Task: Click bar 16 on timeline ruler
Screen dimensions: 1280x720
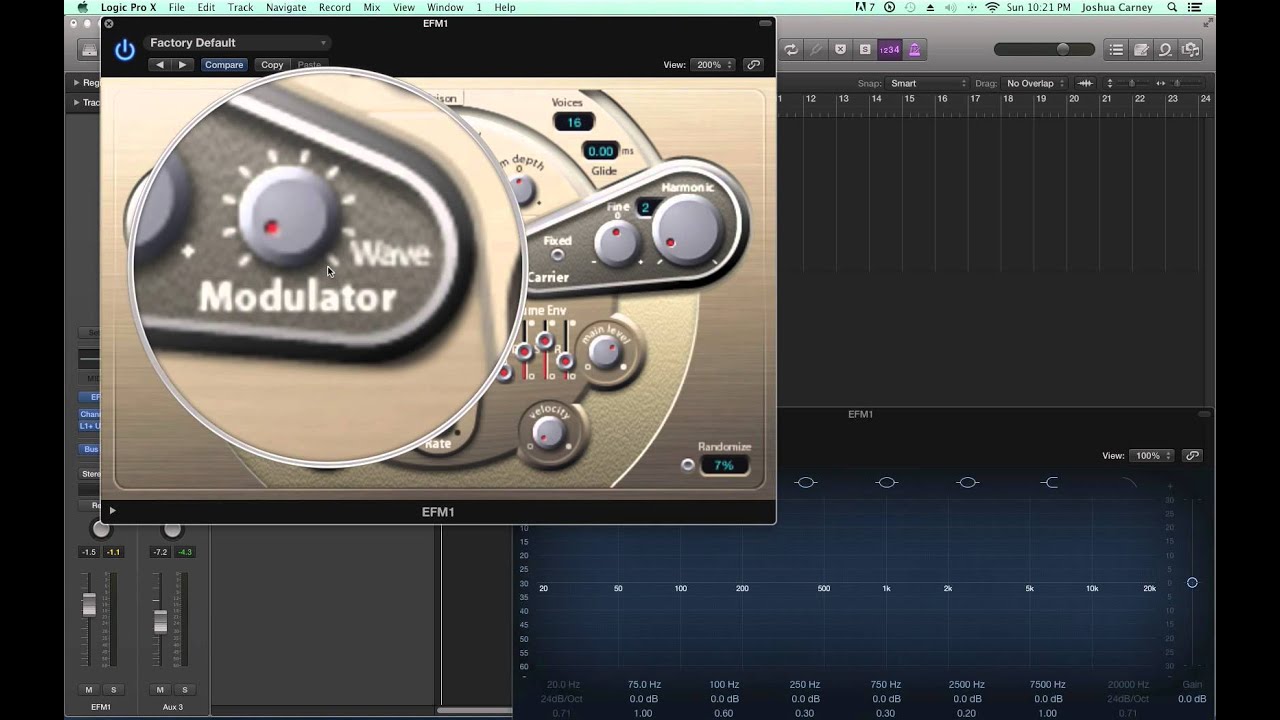Action: 942,98
